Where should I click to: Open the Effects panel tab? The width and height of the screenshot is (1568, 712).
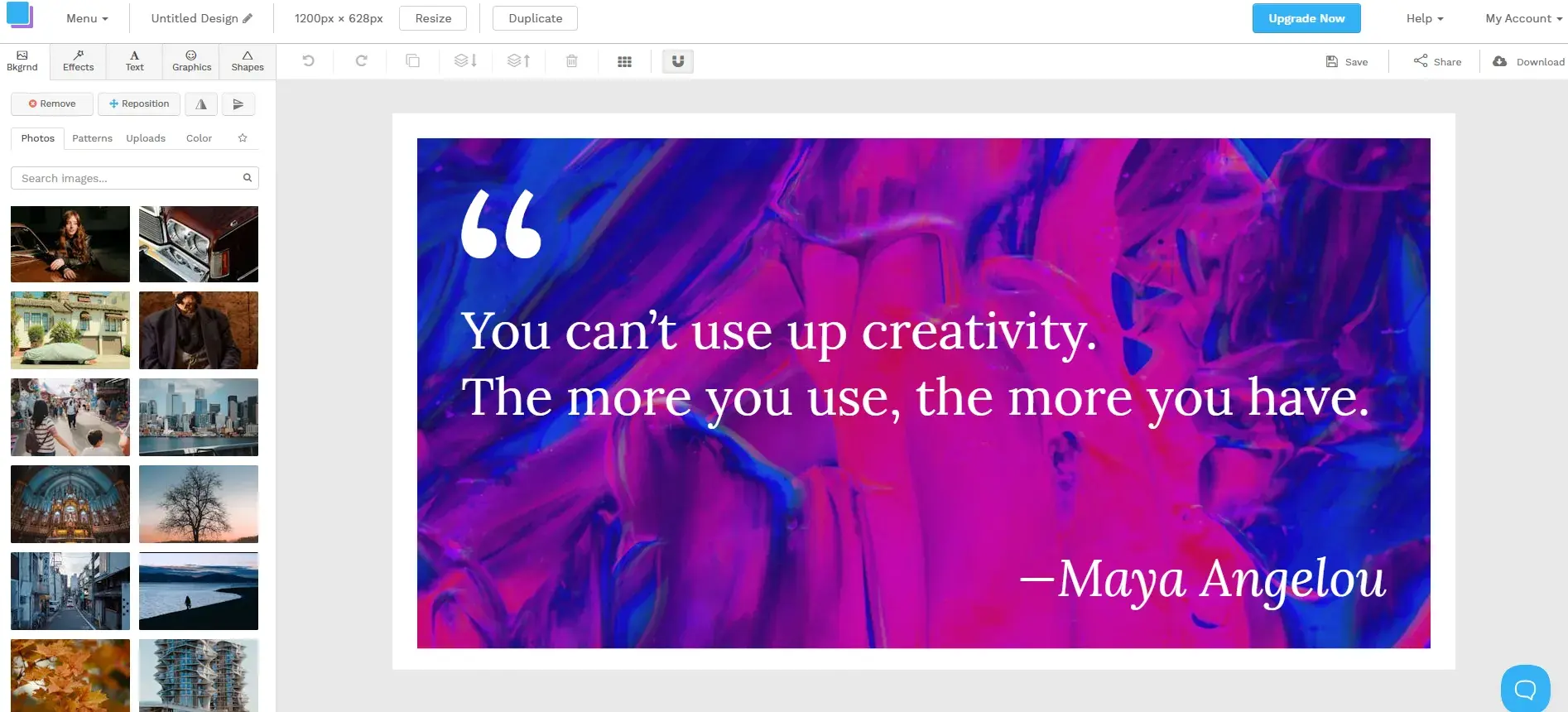(x=78, y=61)
